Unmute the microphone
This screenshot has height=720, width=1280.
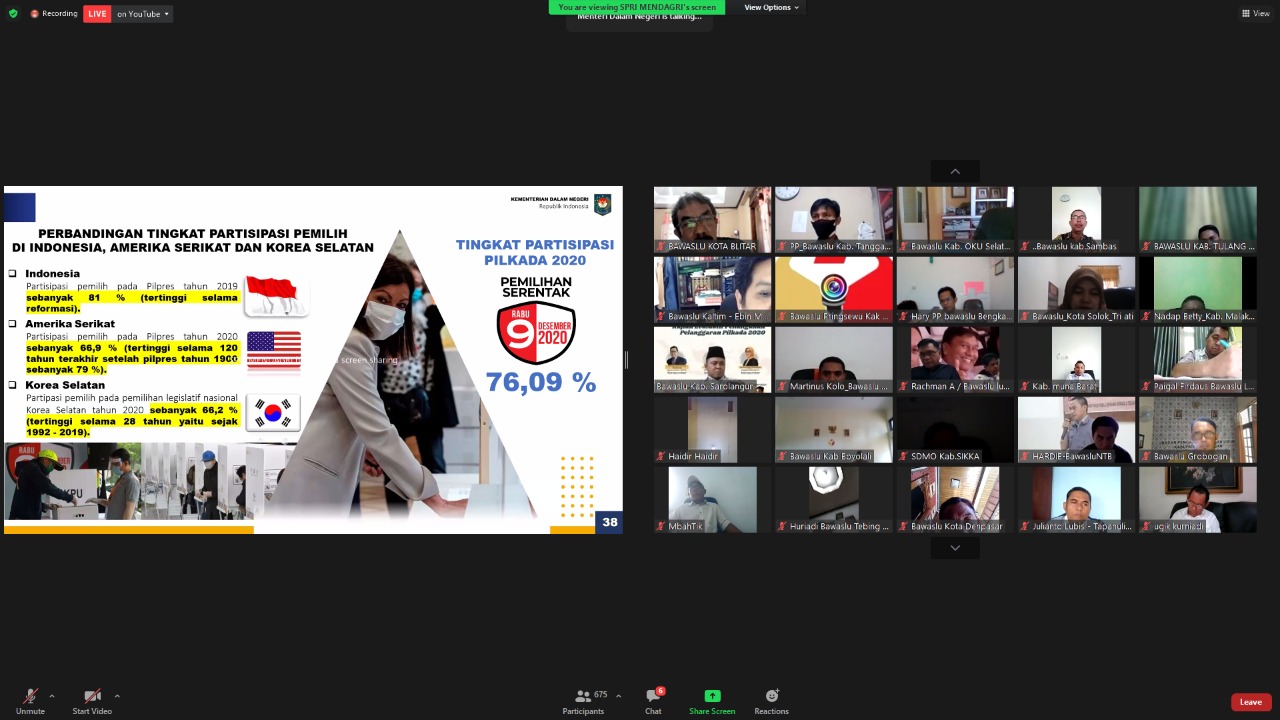pyautogui.click(x=30, y=701)
